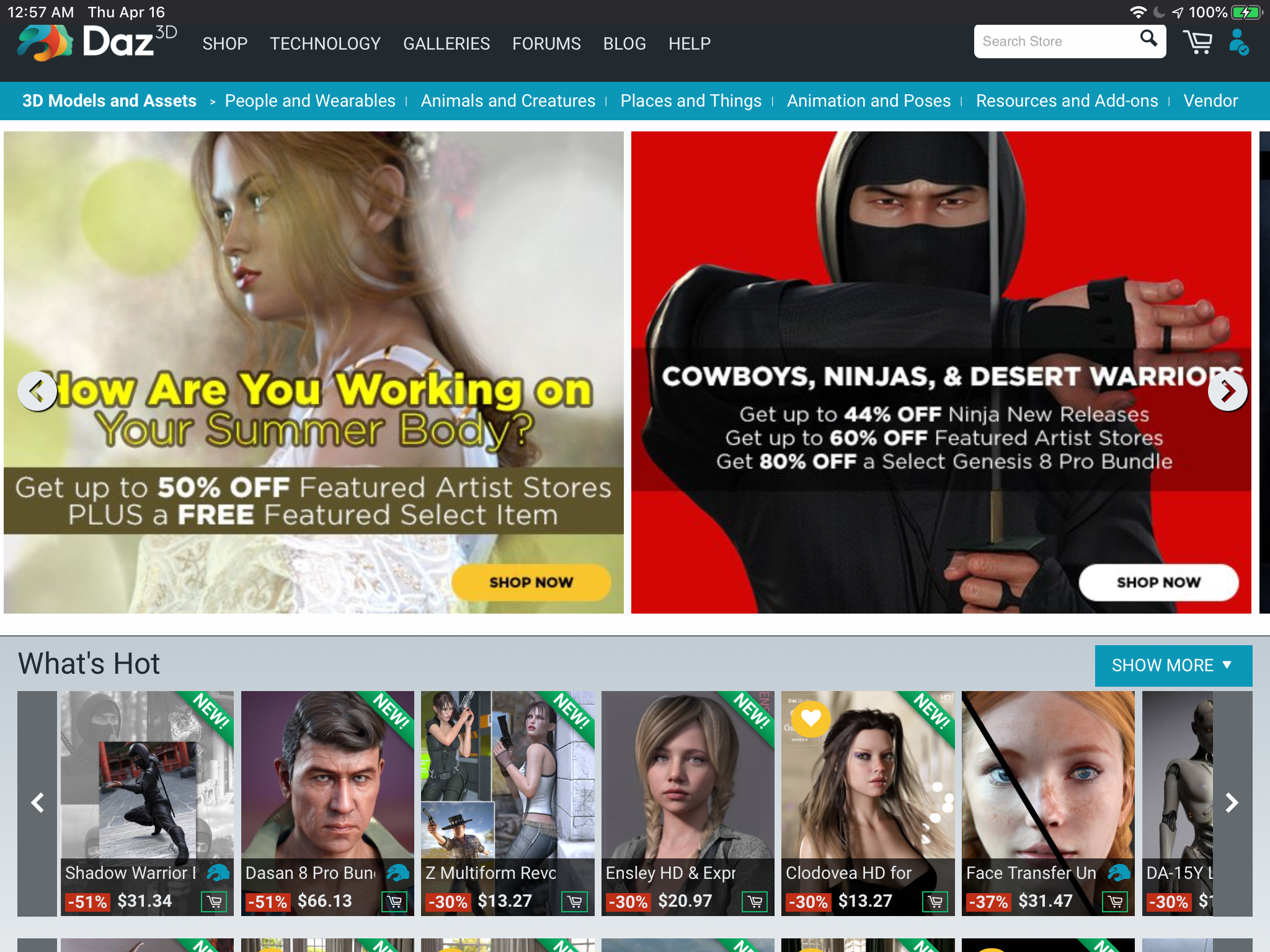This screenshot has height=952, width=1270.
Task: Add Ensley HD item to cart
Action: point(755,901)
